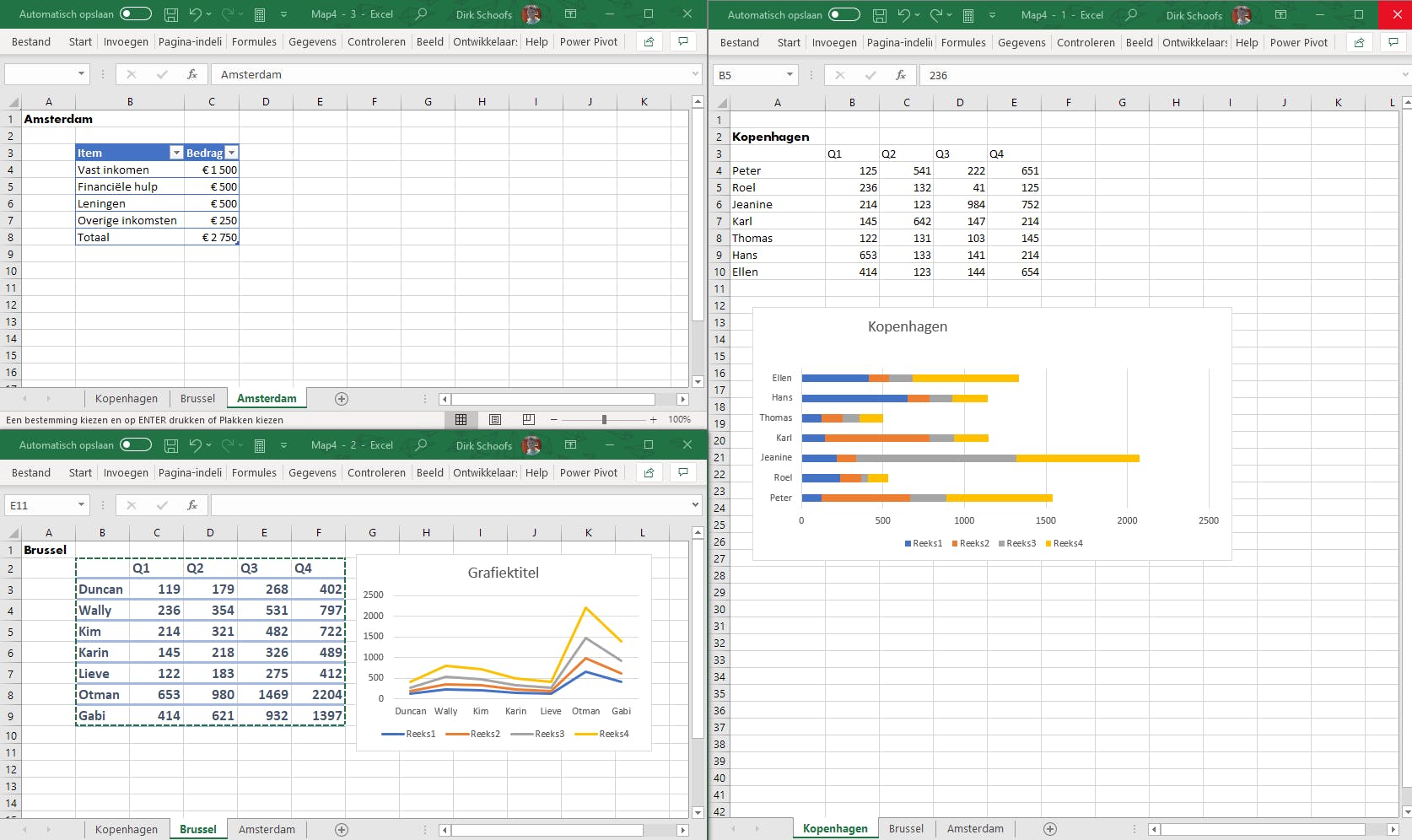The height and width of the screenshot is (840, 1412).
Task: Insert function via fx in Map4 - 3
Action: [x=192, y=74]
